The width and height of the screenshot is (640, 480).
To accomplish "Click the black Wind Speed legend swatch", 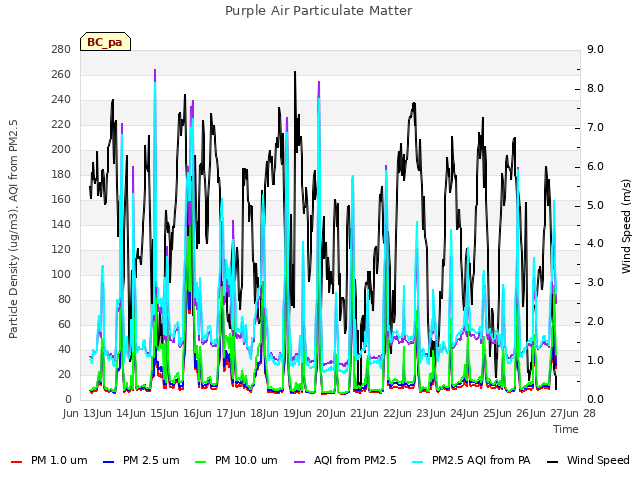I will pyautogui.click(x=552, y=461).
